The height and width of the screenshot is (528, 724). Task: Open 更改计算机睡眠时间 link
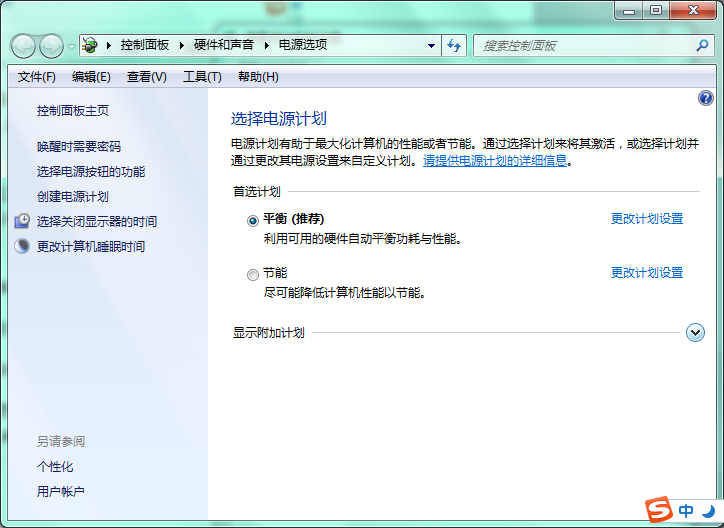pyautogui.click(x=91, y=246)
